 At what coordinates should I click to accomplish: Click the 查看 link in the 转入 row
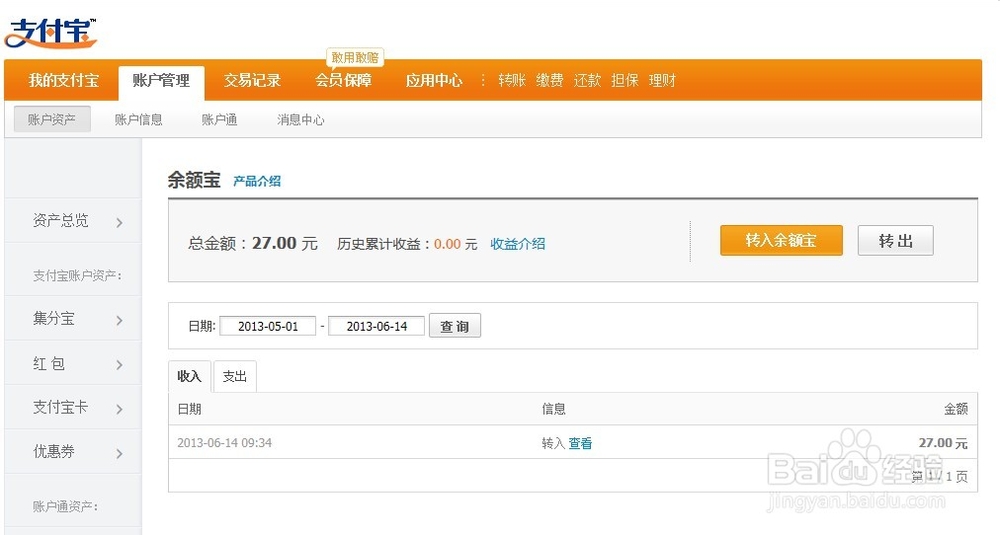(580, 443)
